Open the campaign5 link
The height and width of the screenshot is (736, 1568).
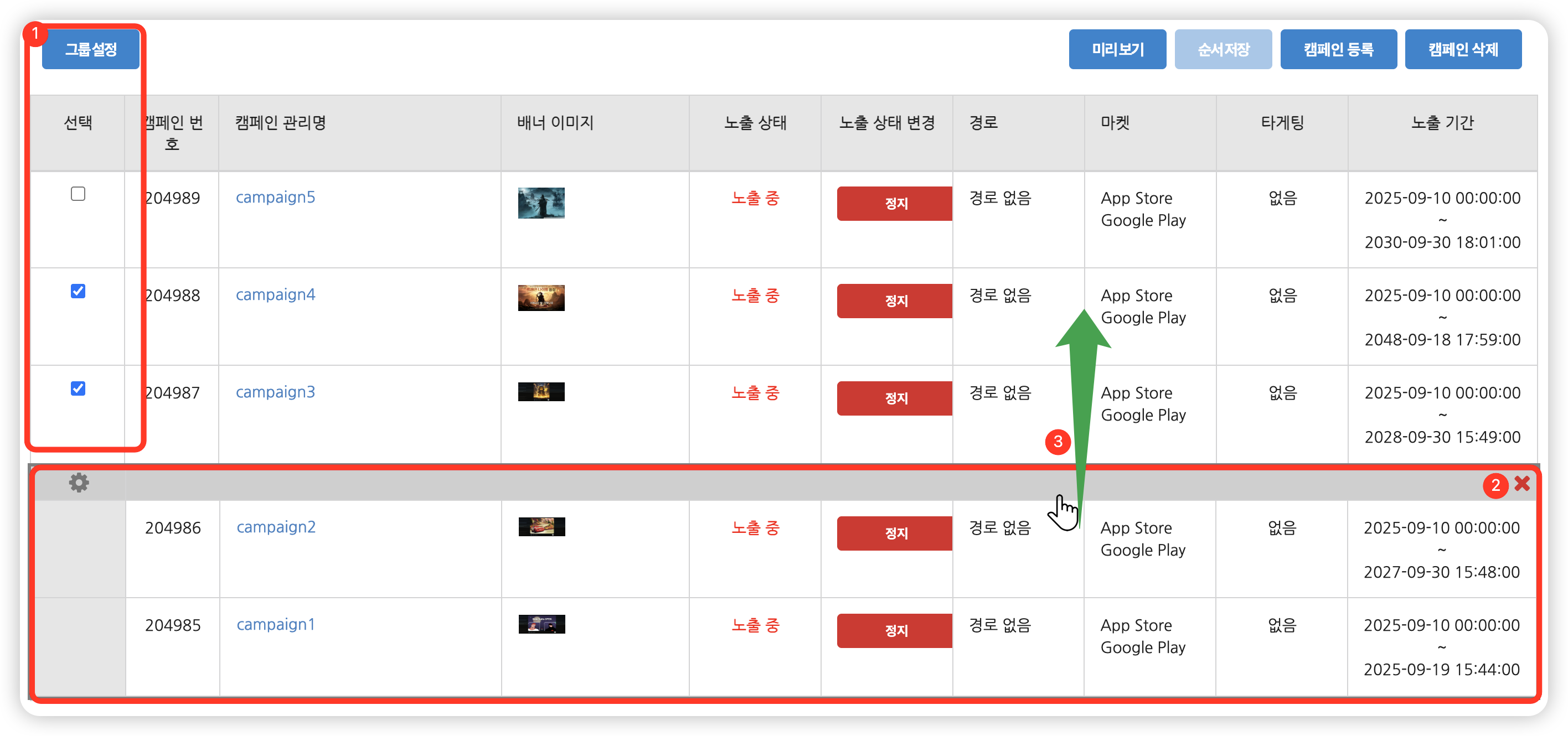click(x=275, y=198)
